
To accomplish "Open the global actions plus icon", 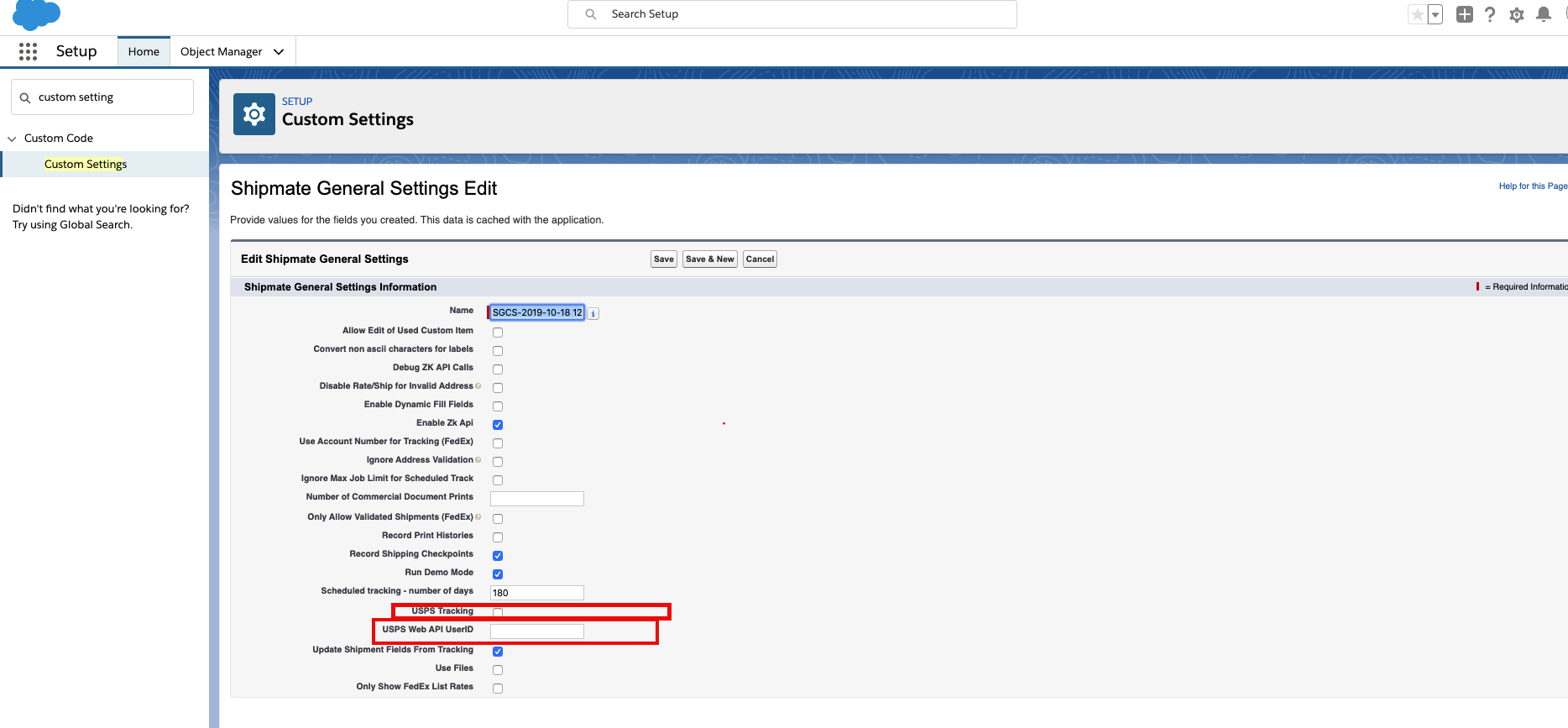I will [x=1465, y=14].
